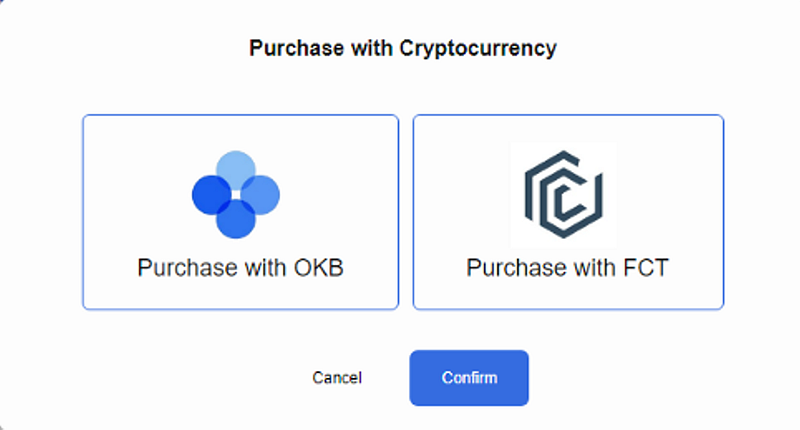
Task: Click the "Purchase with Cryptocurrency" dialog heading
Action: [x=403, y=49]
